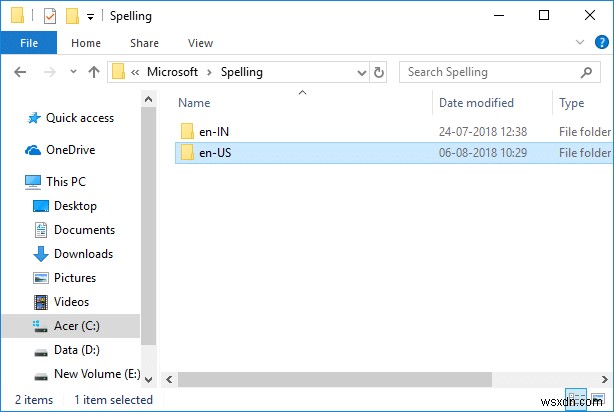
Task: Click the navigation pane vertical scrollbar thumb
Action: [148, 226]
